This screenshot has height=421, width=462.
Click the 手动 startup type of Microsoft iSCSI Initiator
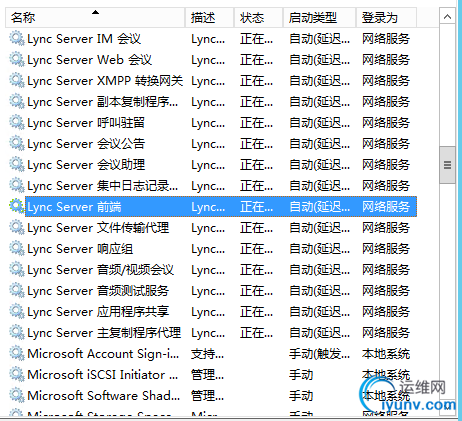[301, 375]
